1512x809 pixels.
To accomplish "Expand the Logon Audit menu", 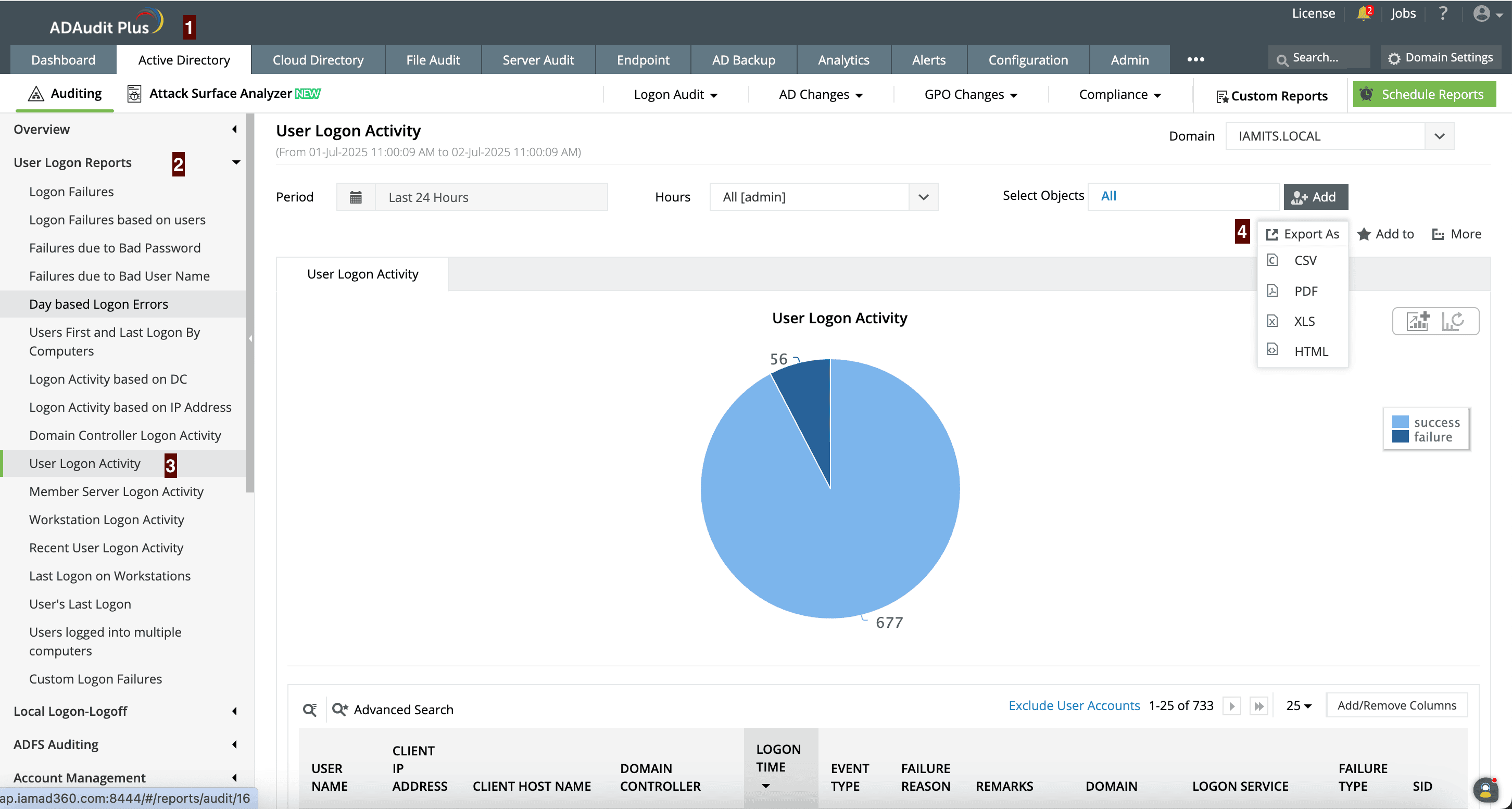I will click(x=675, y=95).
